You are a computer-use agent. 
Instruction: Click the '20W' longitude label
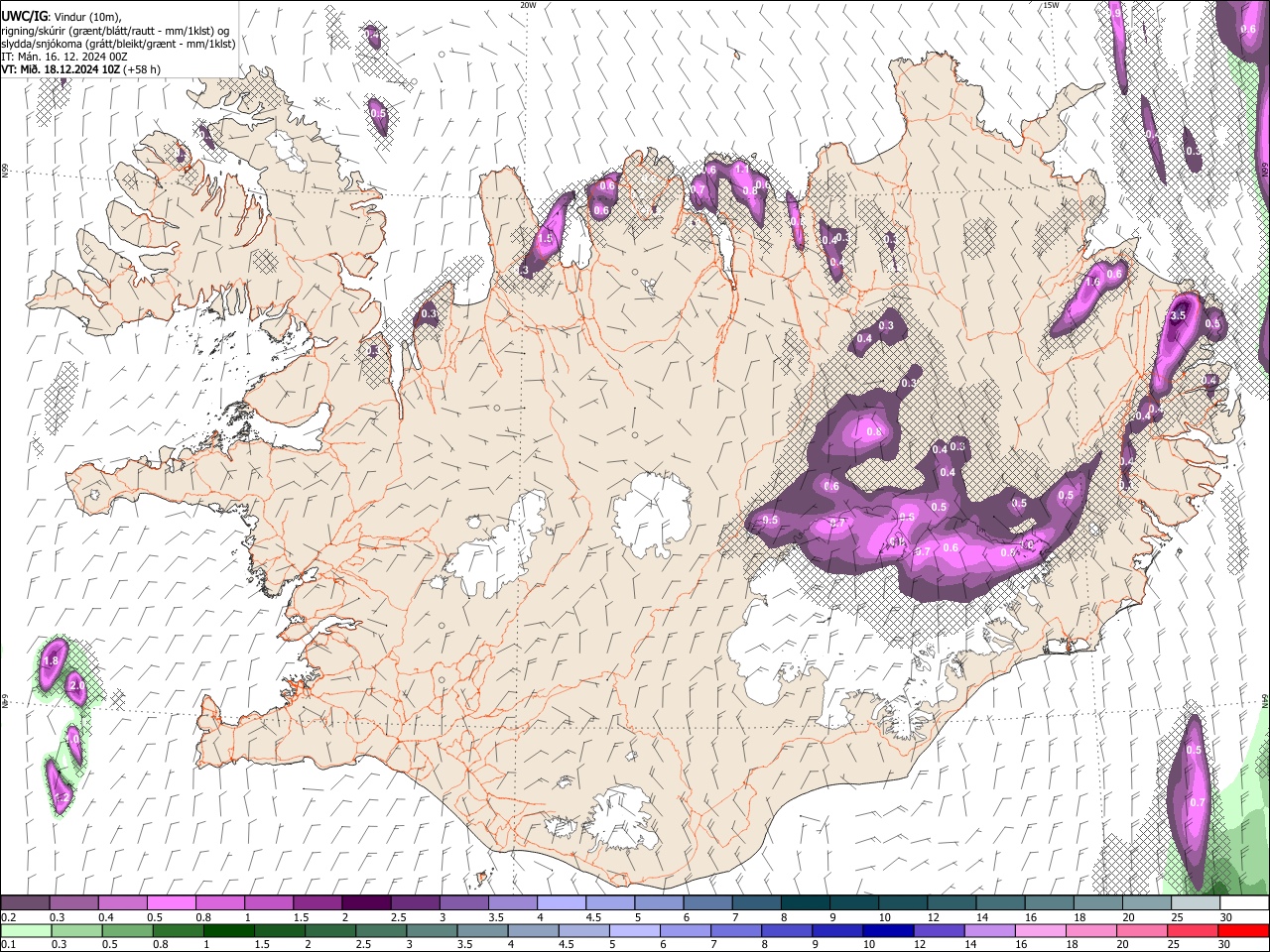528,5
